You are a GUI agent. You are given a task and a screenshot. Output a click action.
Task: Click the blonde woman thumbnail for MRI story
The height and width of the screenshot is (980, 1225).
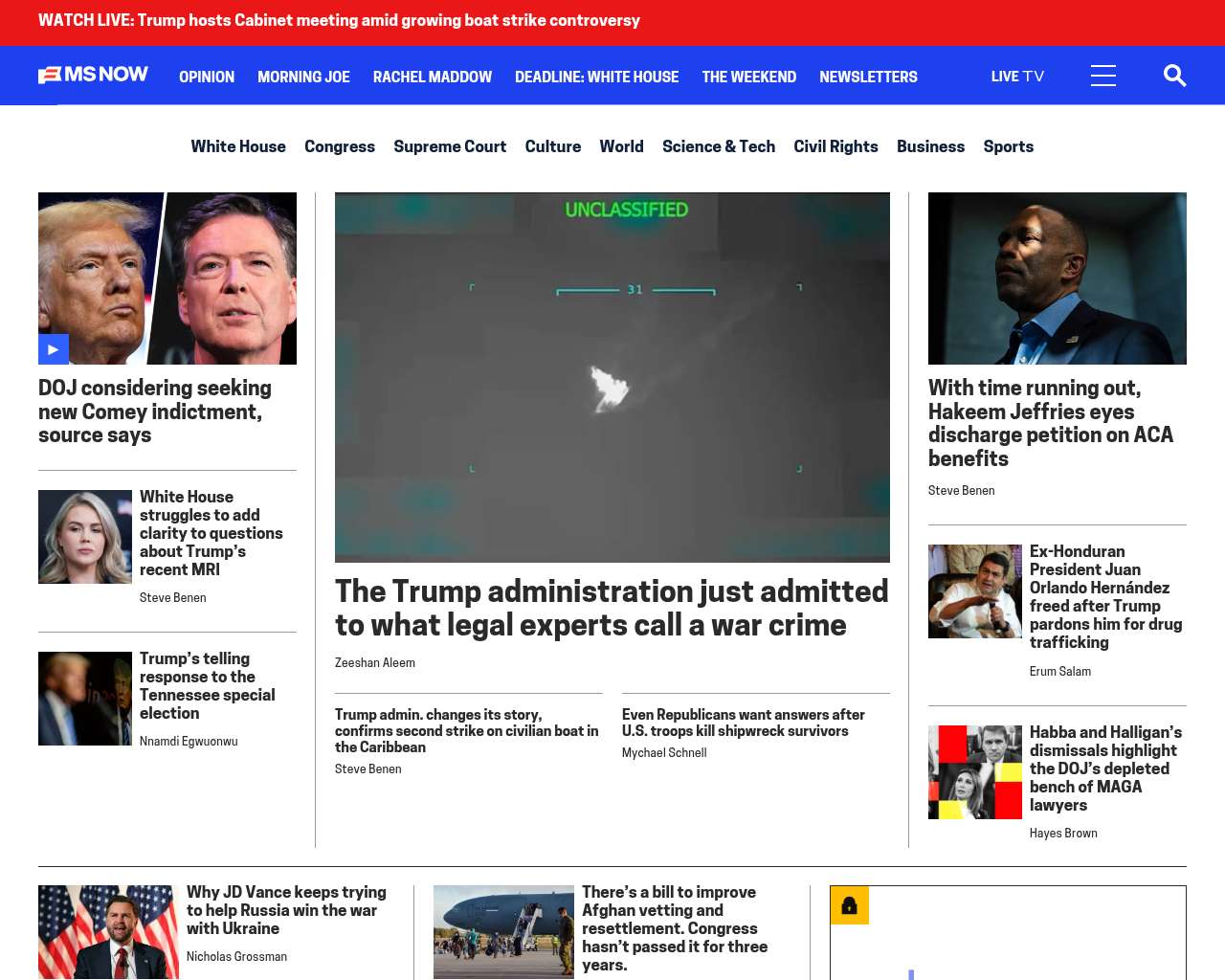point(85,537)
